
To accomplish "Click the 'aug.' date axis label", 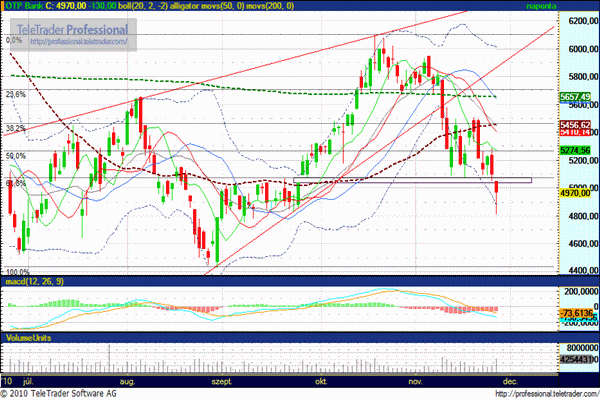I will [x=126, y=381].
